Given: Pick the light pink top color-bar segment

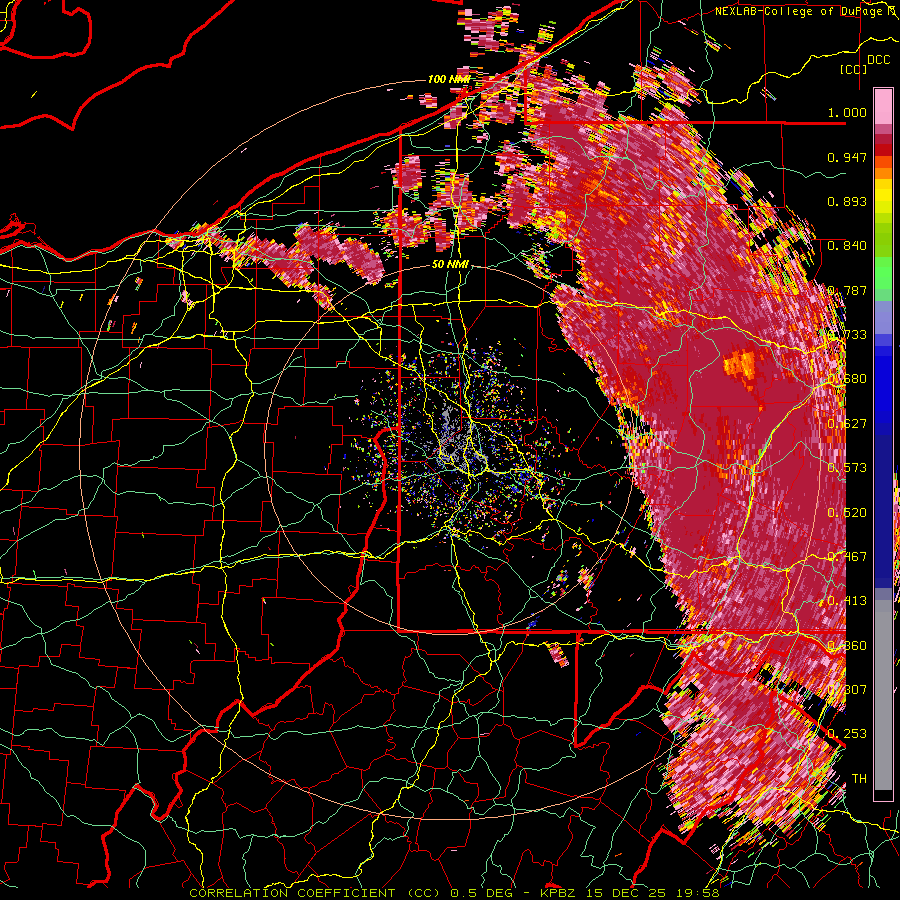Looking at the screenshot, I should point(883,107).
